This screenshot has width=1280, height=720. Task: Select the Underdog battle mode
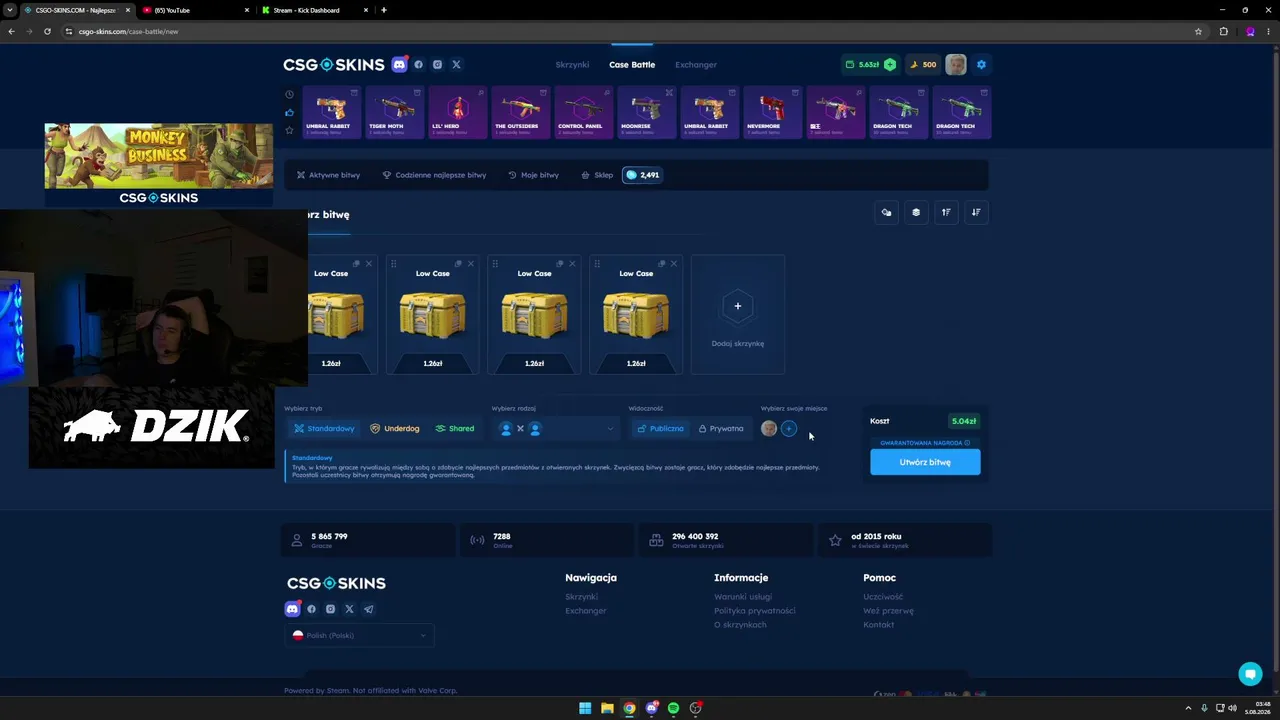coord(394,429)
